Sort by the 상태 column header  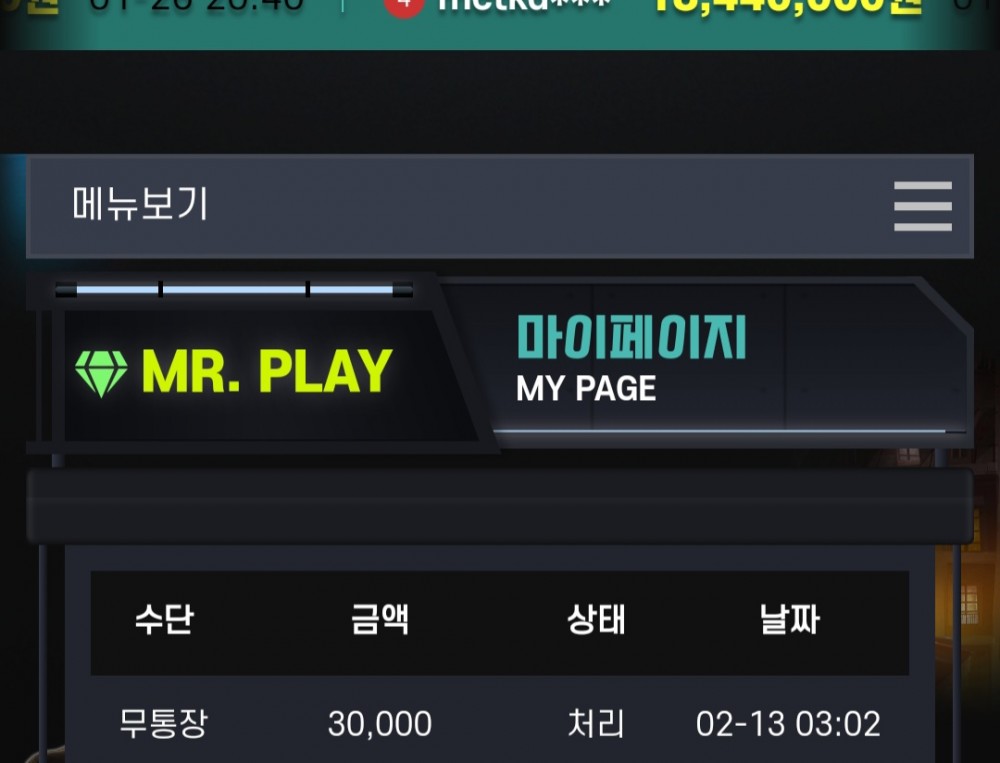596,619
